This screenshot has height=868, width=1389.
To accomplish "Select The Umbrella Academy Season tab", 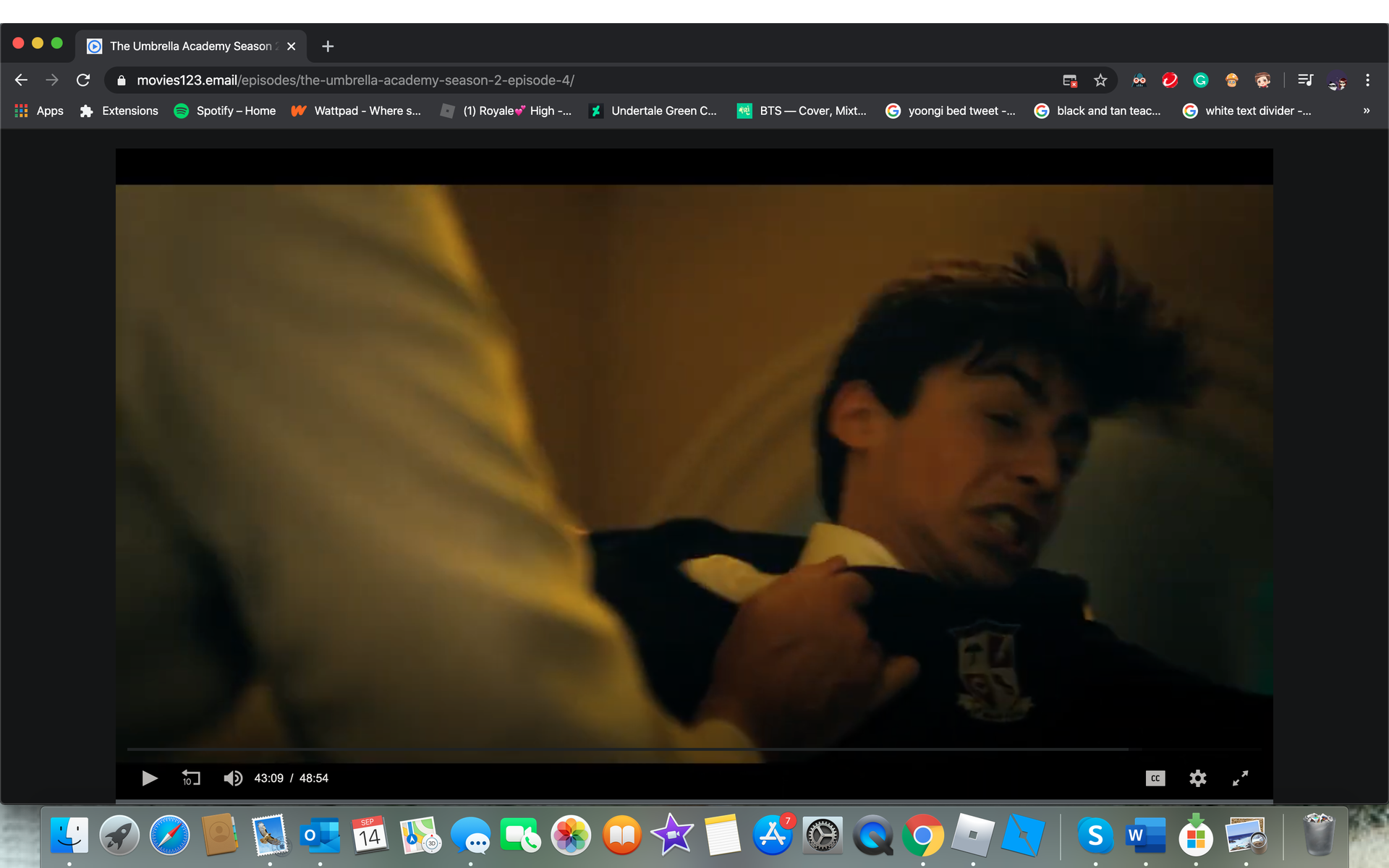I will (x=190, y=46).
